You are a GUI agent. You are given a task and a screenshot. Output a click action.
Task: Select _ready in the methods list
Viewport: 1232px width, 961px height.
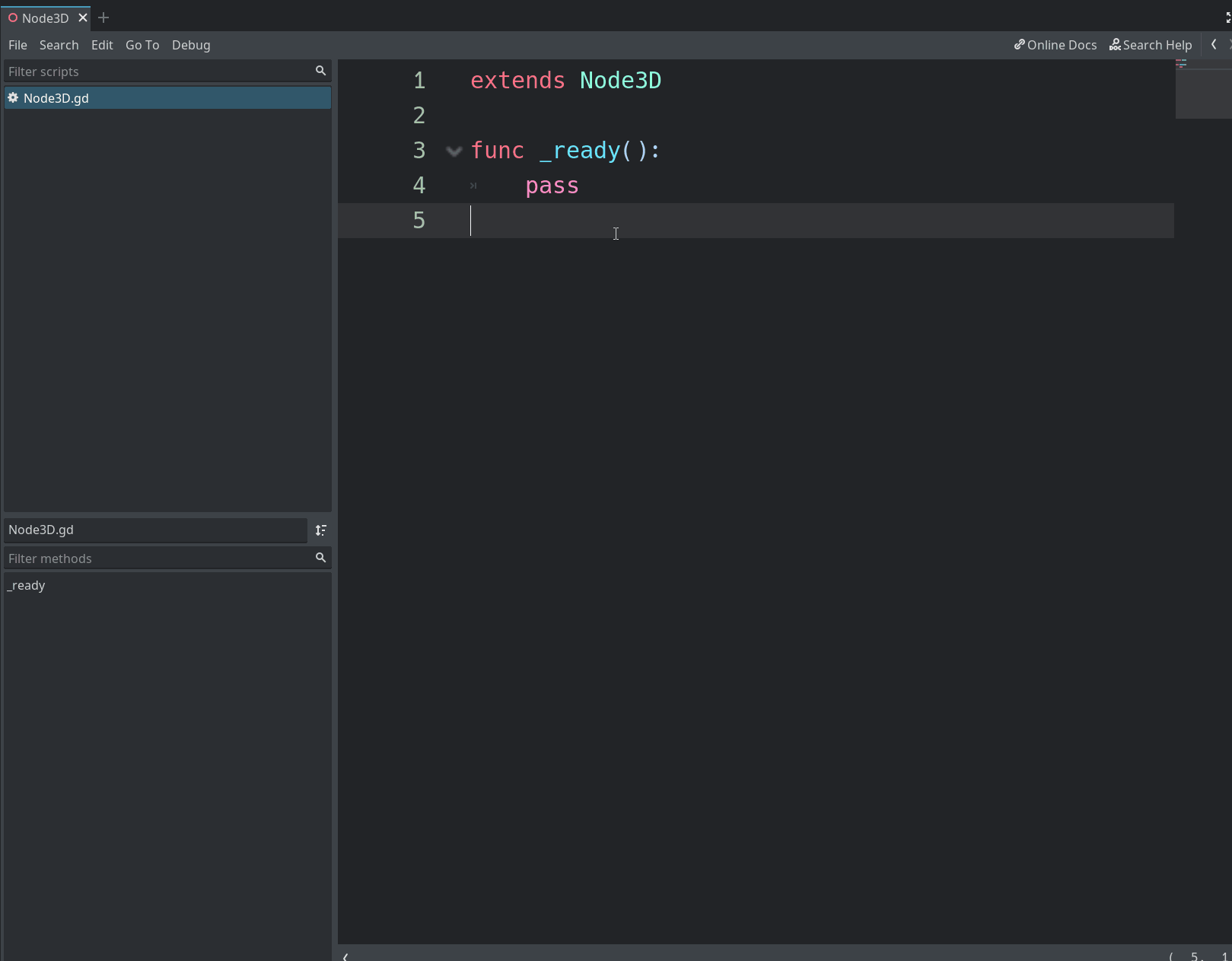[x=26, y=585]
